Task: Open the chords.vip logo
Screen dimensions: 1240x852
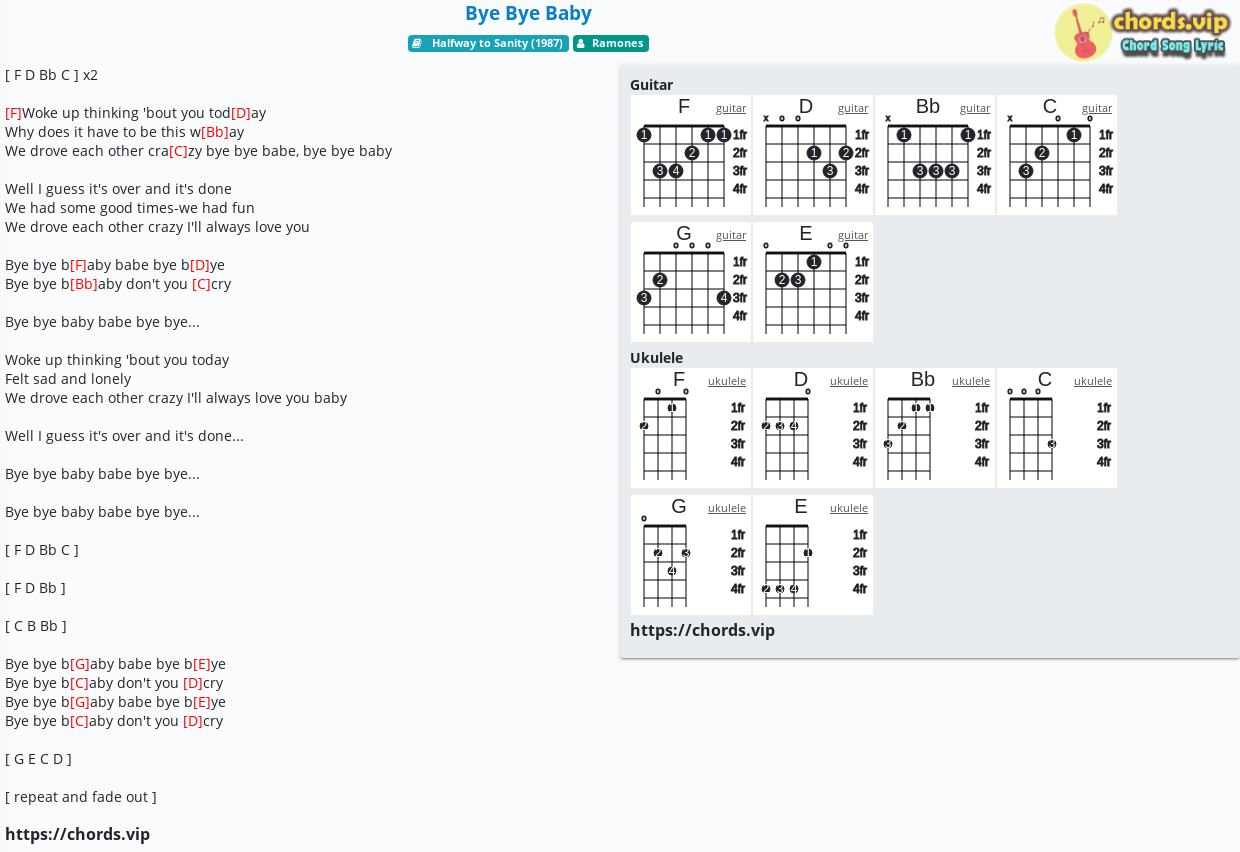Action: tap(1142, 32)
